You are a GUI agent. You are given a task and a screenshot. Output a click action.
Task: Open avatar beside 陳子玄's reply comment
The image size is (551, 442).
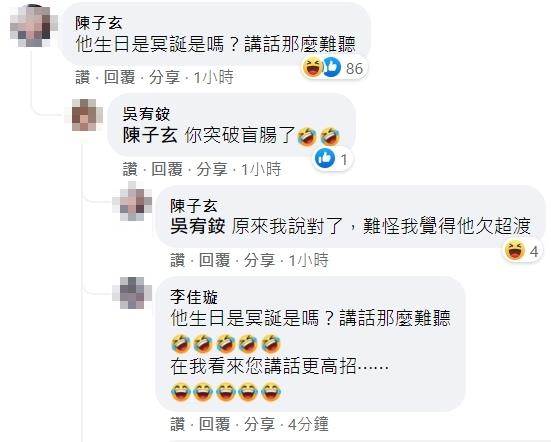[x=132, y=202]
